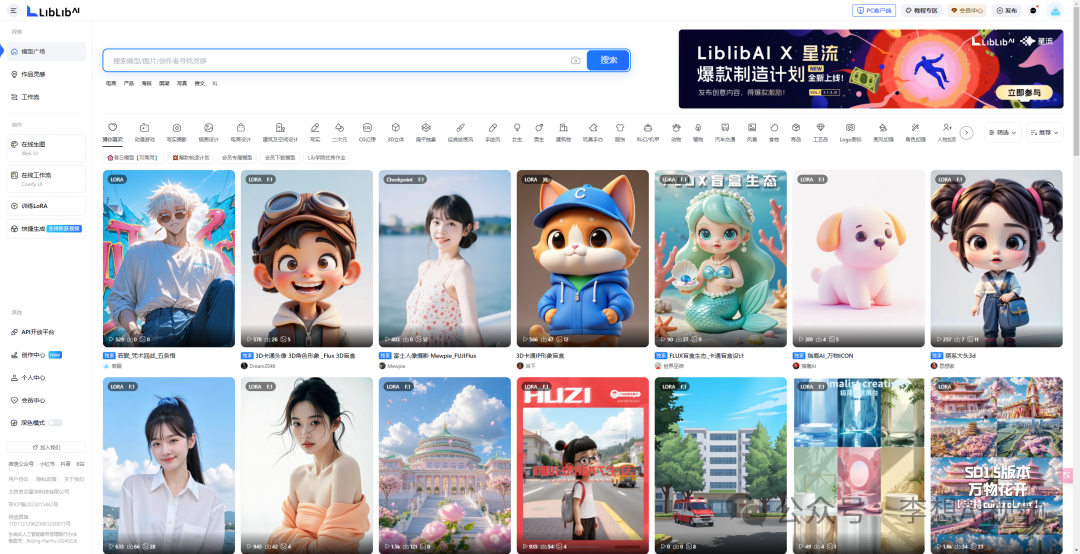Open the 模型广场 sidebar item

[x=46, y=52]
